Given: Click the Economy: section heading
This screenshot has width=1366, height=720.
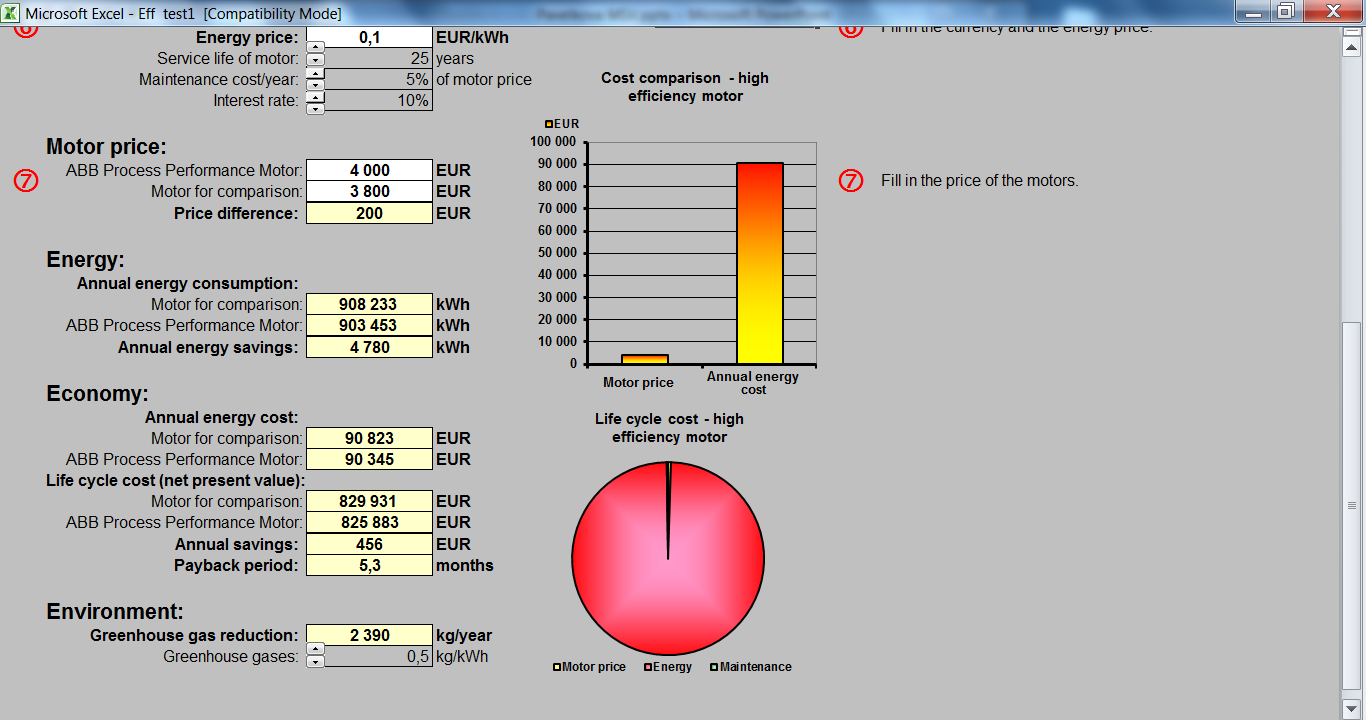Looking at the screenshot, I should (x=97, y=393).
